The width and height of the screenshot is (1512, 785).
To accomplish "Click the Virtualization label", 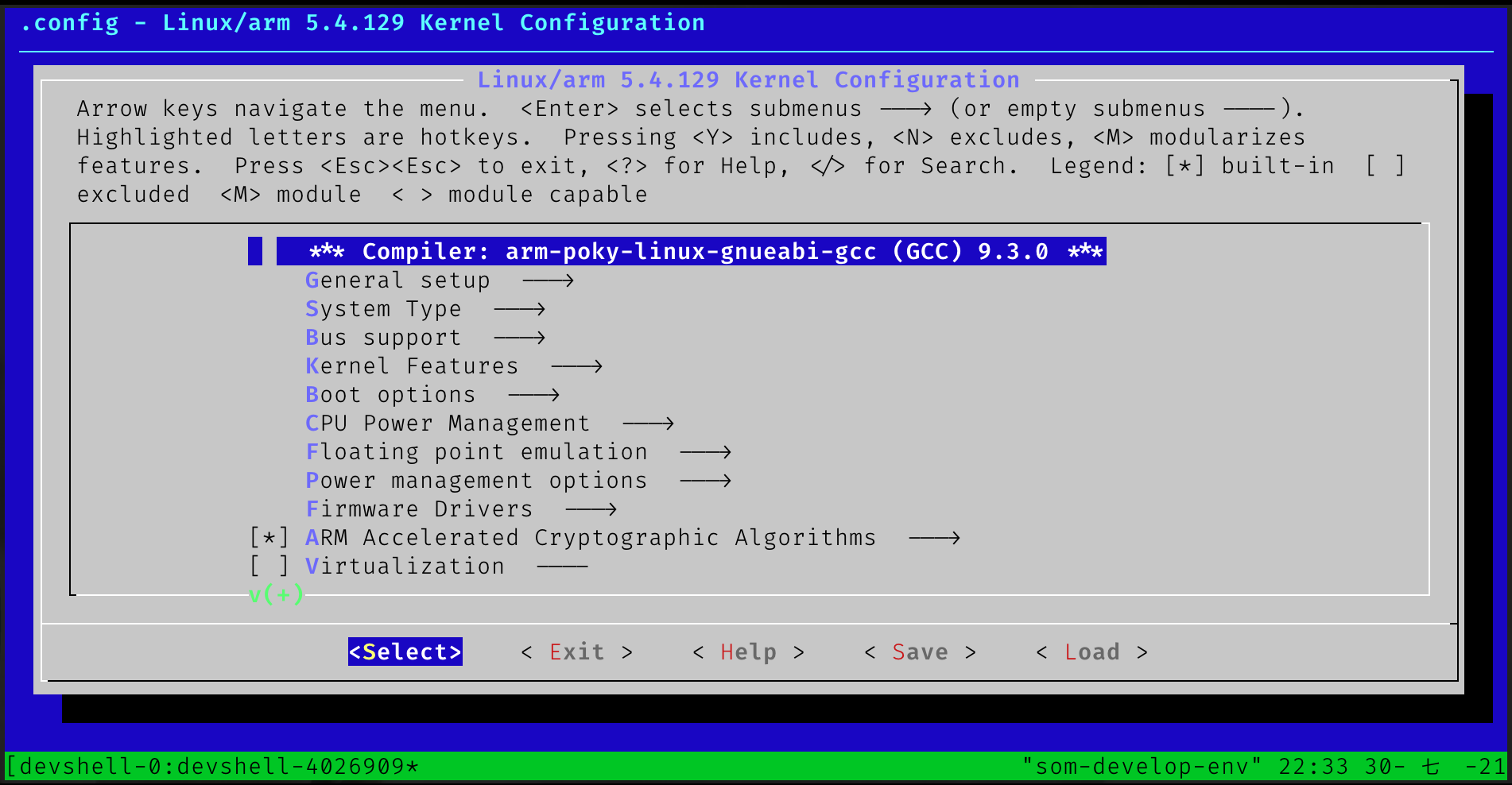I will [405, 567].
